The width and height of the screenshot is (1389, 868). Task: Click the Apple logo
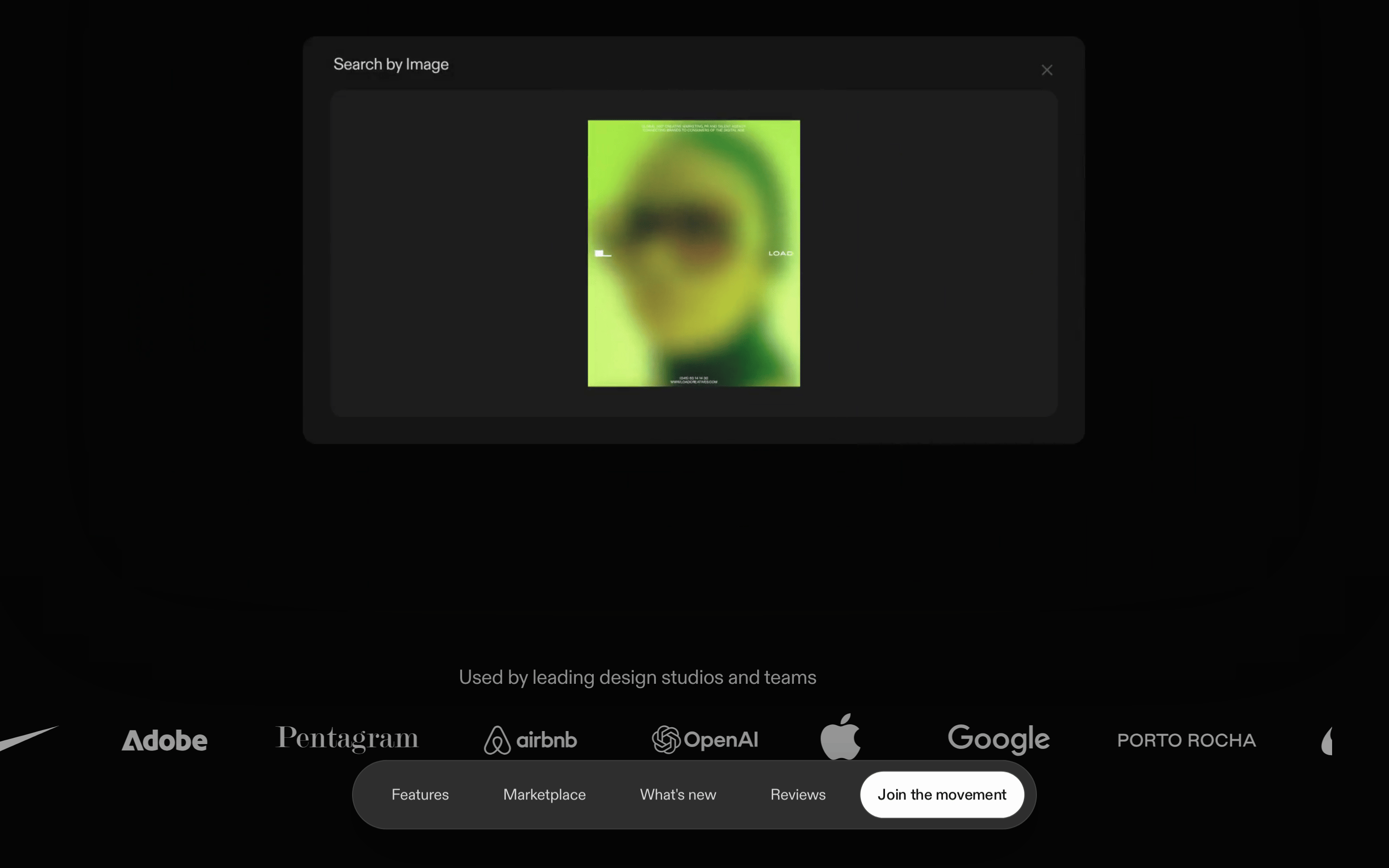click(x=840, y=736)
